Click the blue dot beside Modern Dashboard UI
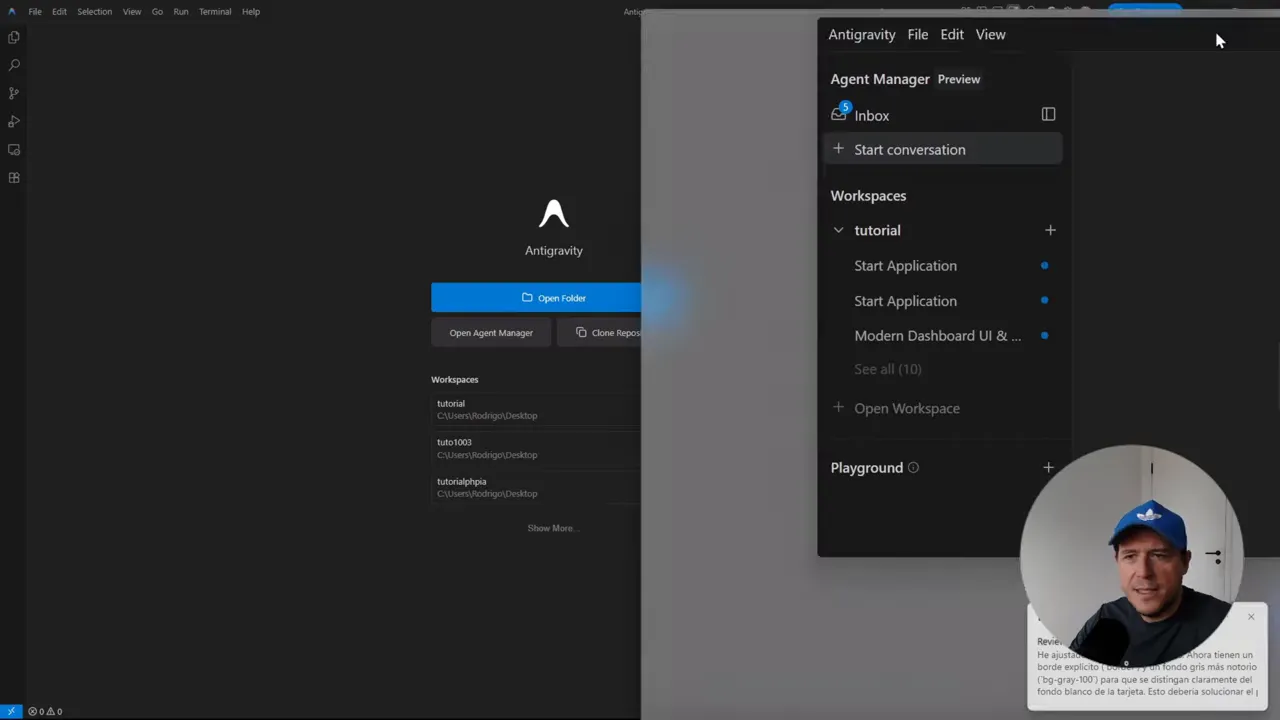The width and height of the screenshot is (1280, 720). 1044,335
